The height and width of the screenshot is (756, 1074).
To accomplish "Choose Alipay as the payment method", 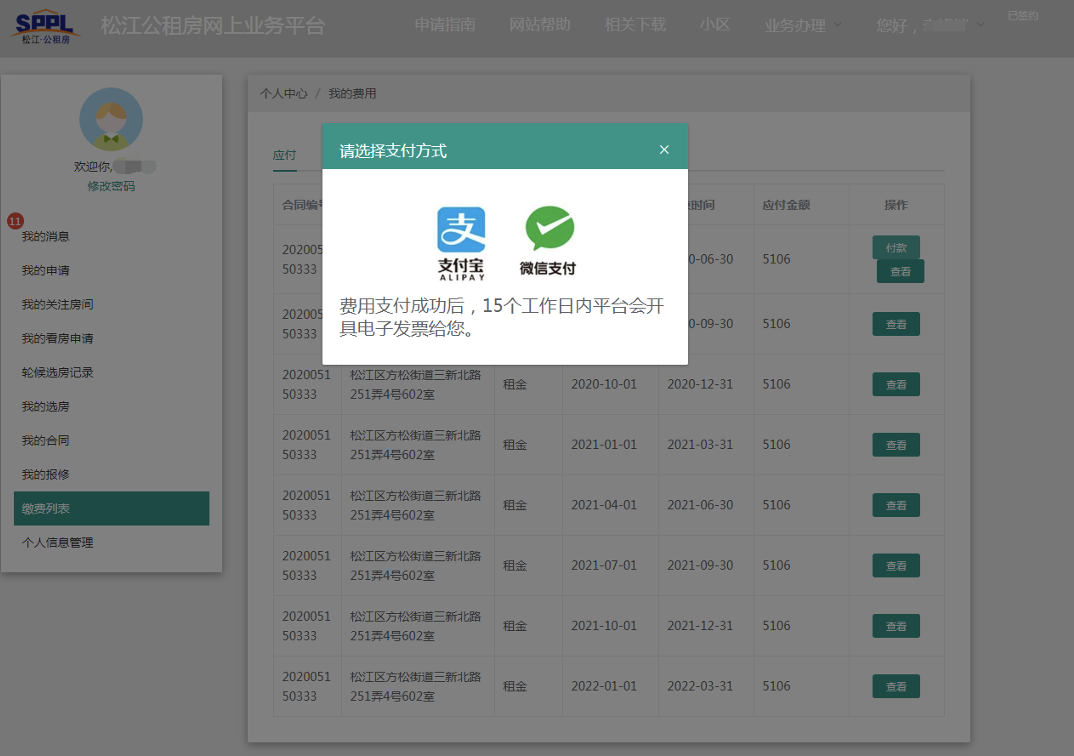I will (461, 241).
